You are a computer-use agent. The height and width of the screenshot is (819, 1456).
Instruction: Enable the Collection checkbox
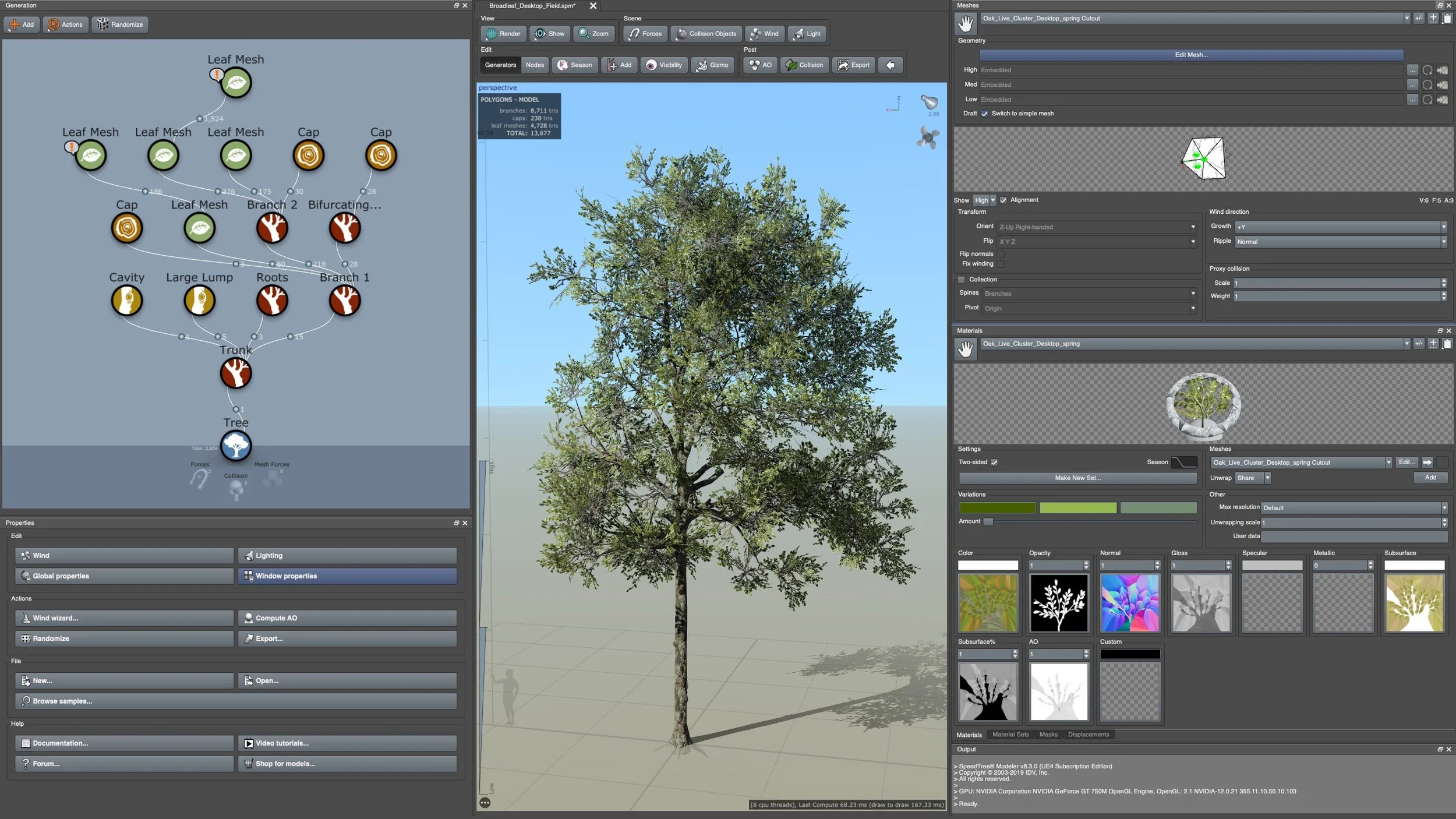pos(962,280)
